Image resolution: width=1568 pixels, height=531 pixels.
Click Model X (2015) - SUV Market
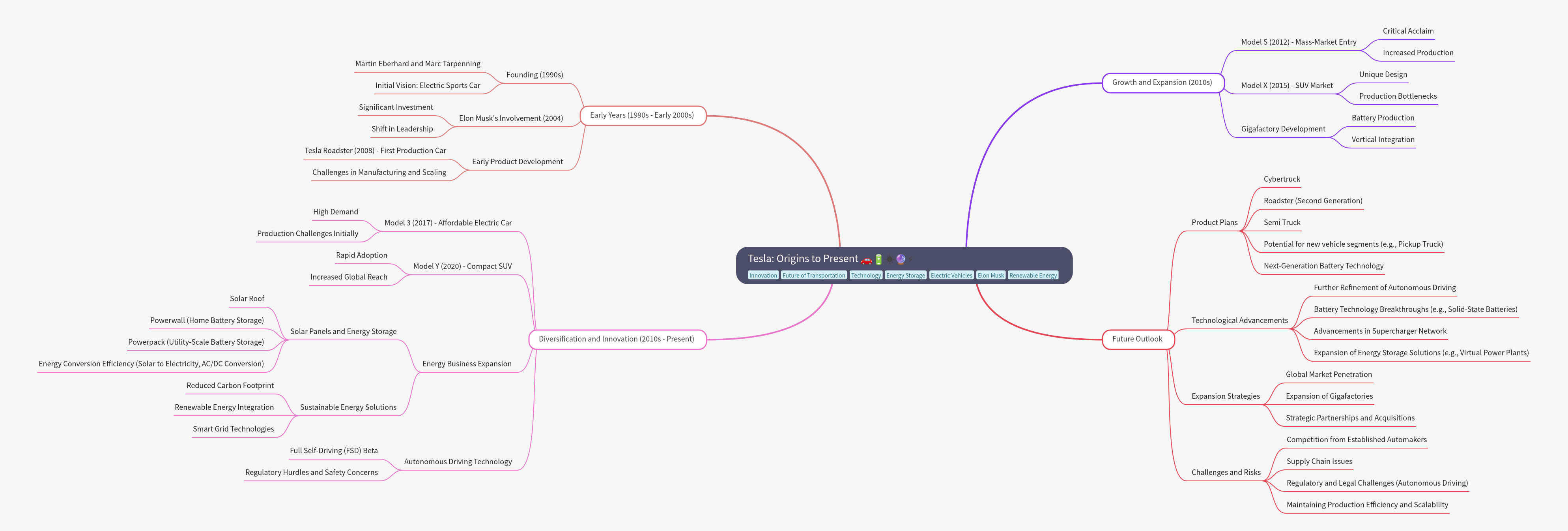coord(1287,86)
